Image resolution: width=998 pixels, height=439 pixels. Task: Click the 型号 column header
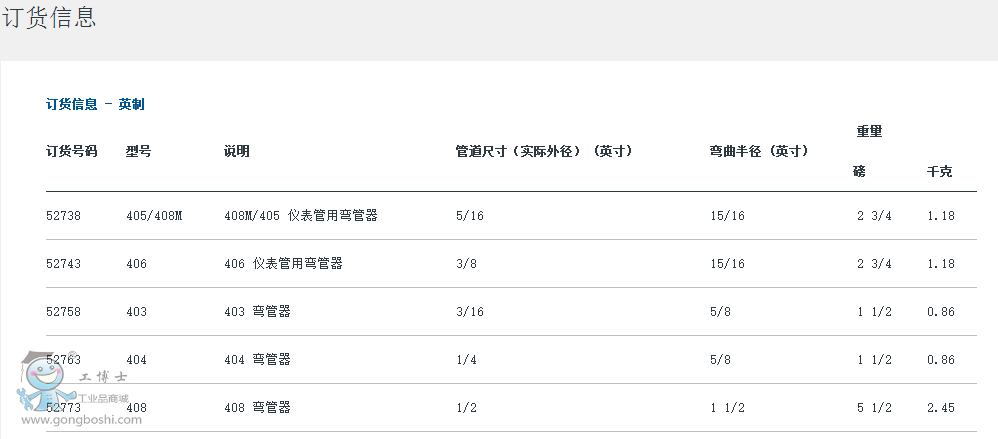pos(138,151)
